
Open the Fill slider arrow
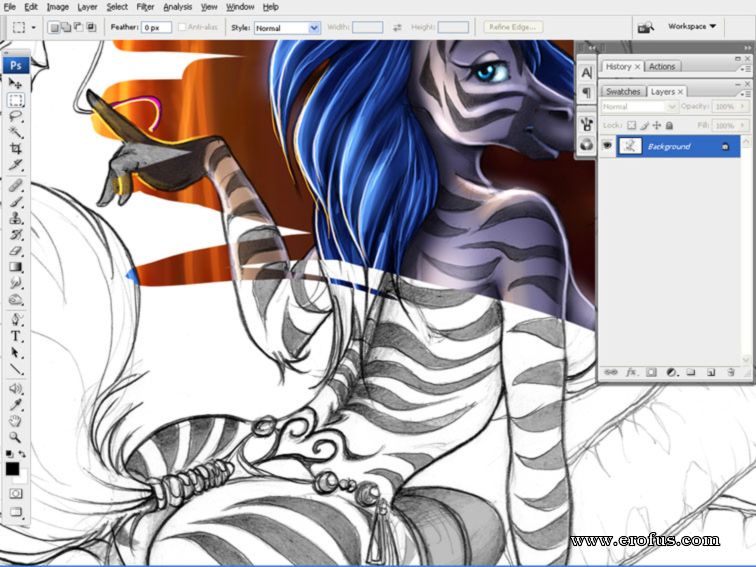[743, 125]
